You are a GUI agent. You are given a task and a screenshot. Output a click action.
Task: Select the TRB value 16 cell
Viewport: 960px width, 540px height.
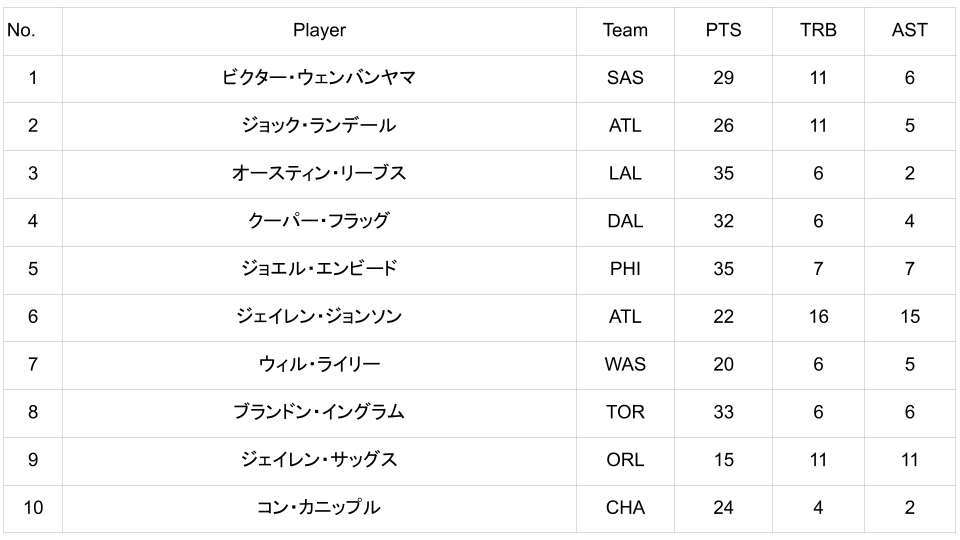[x=818, y=317]
